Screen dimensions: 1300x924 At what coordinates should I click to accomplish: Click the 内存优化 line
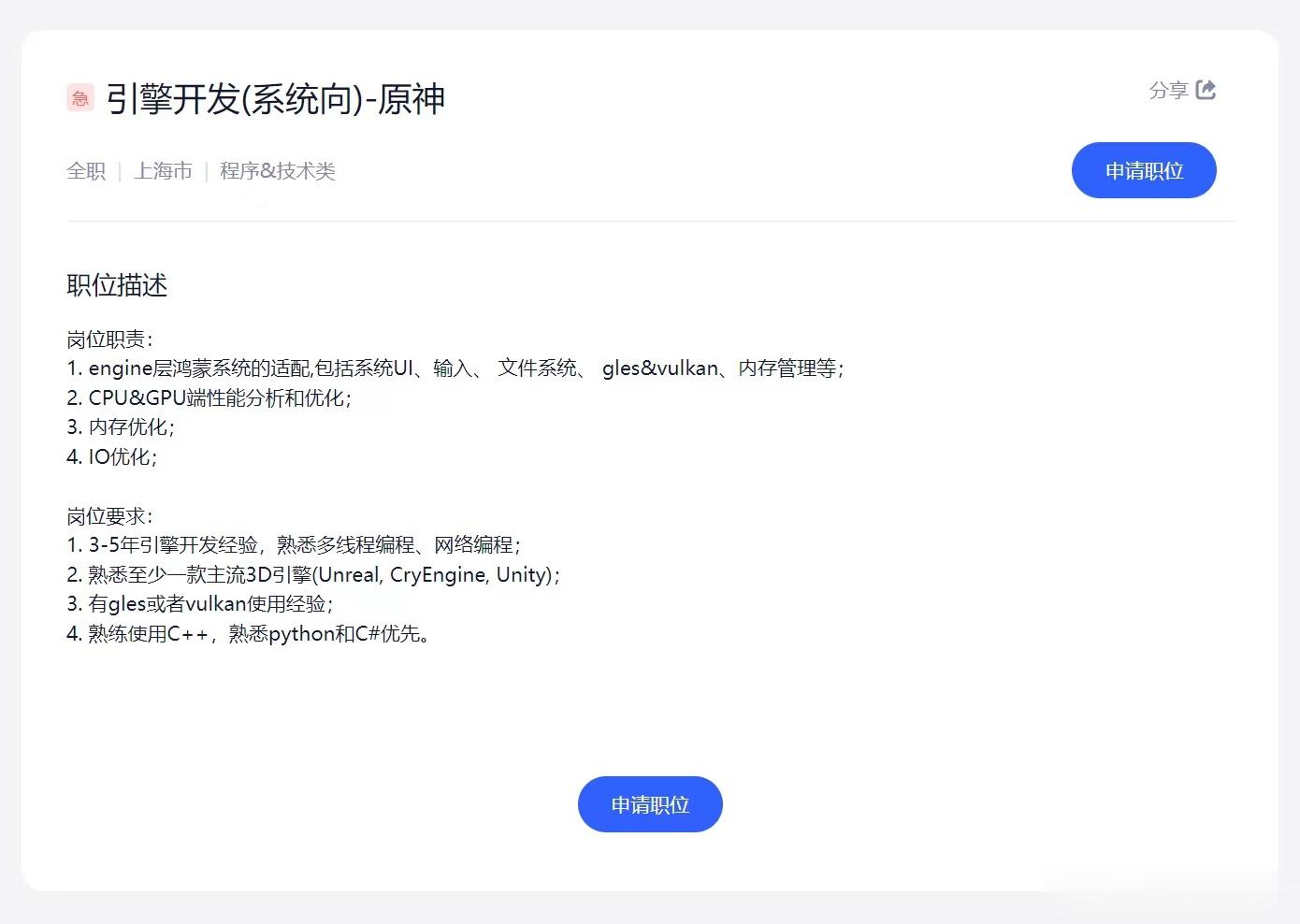click(121, 427)
